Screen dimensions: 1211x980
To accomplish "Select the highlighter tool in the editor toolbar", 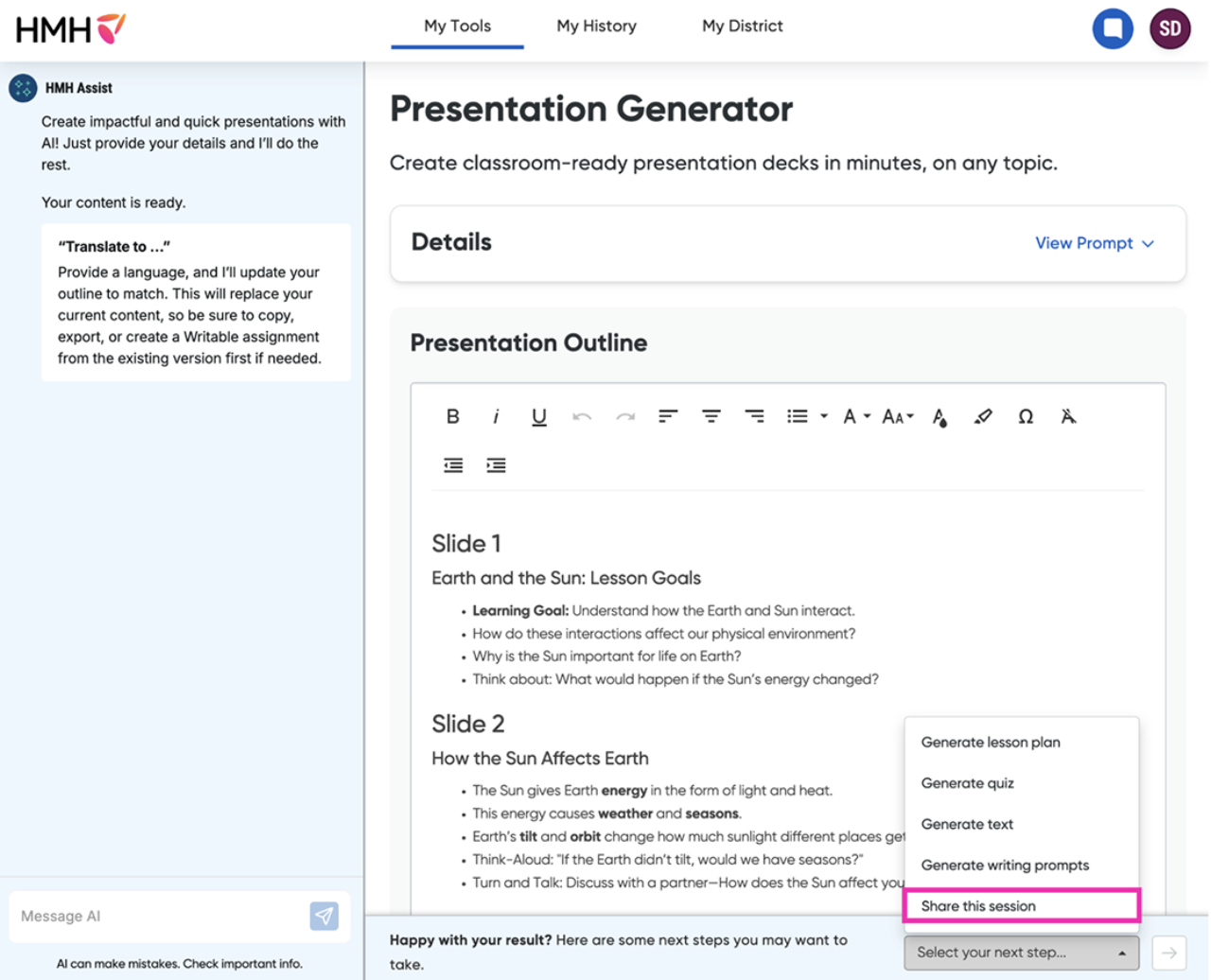I will (982, 417).
